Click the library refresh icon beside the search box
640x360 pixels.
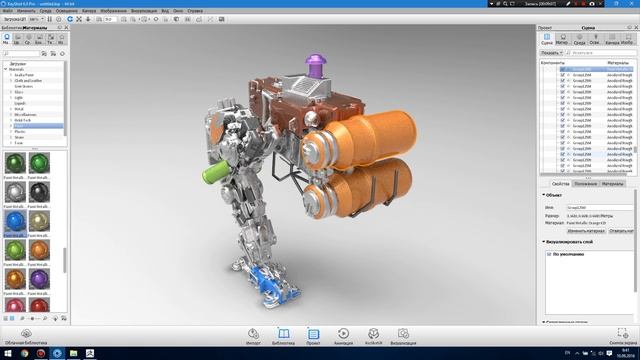(62, 54)
